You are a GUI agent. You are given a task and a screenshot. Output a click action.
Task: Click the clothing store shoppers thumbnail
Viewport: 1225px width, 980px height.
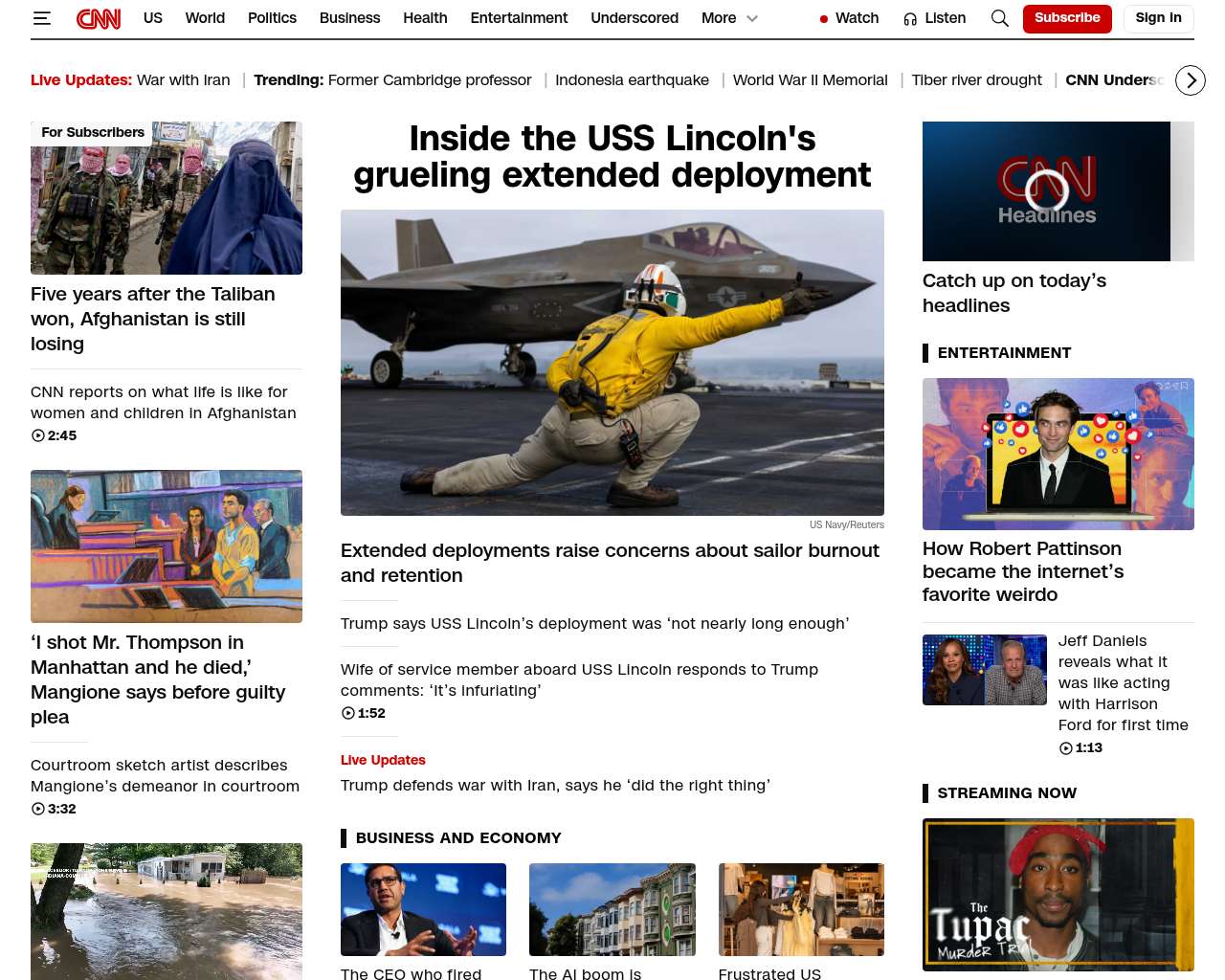tap(801, 909)
